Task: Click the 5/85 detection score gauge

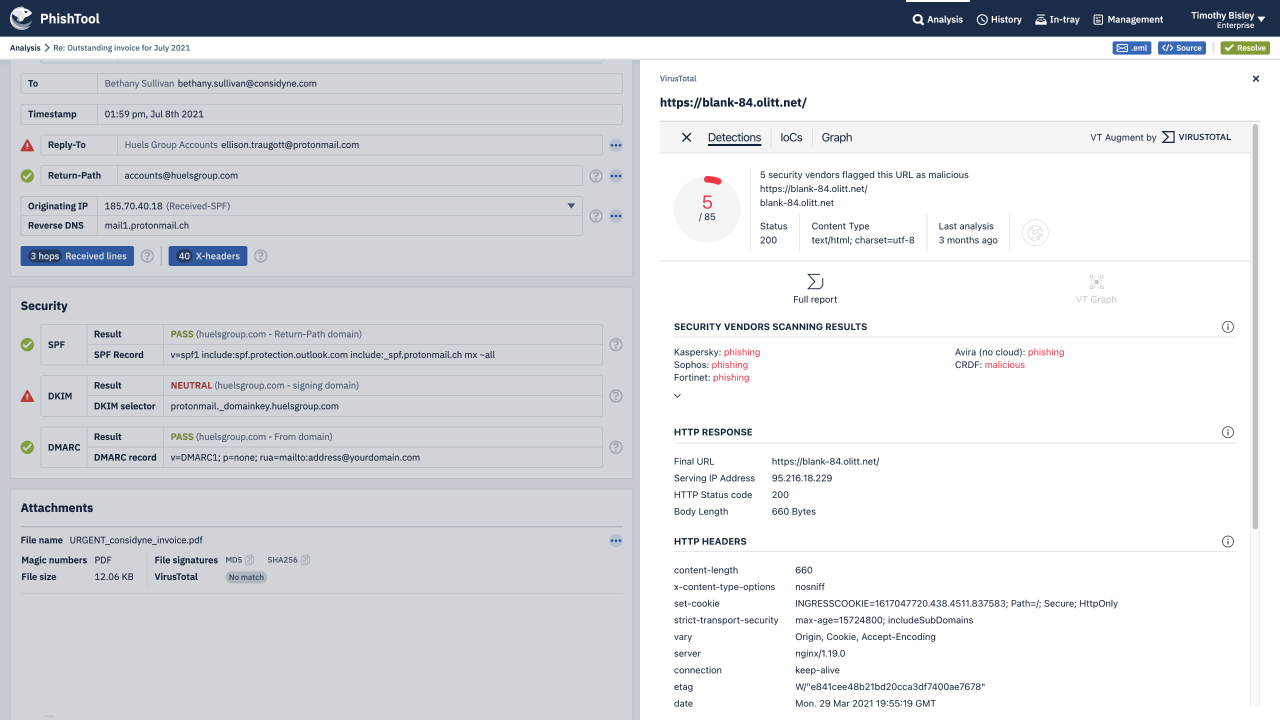Action: [707, 209]
